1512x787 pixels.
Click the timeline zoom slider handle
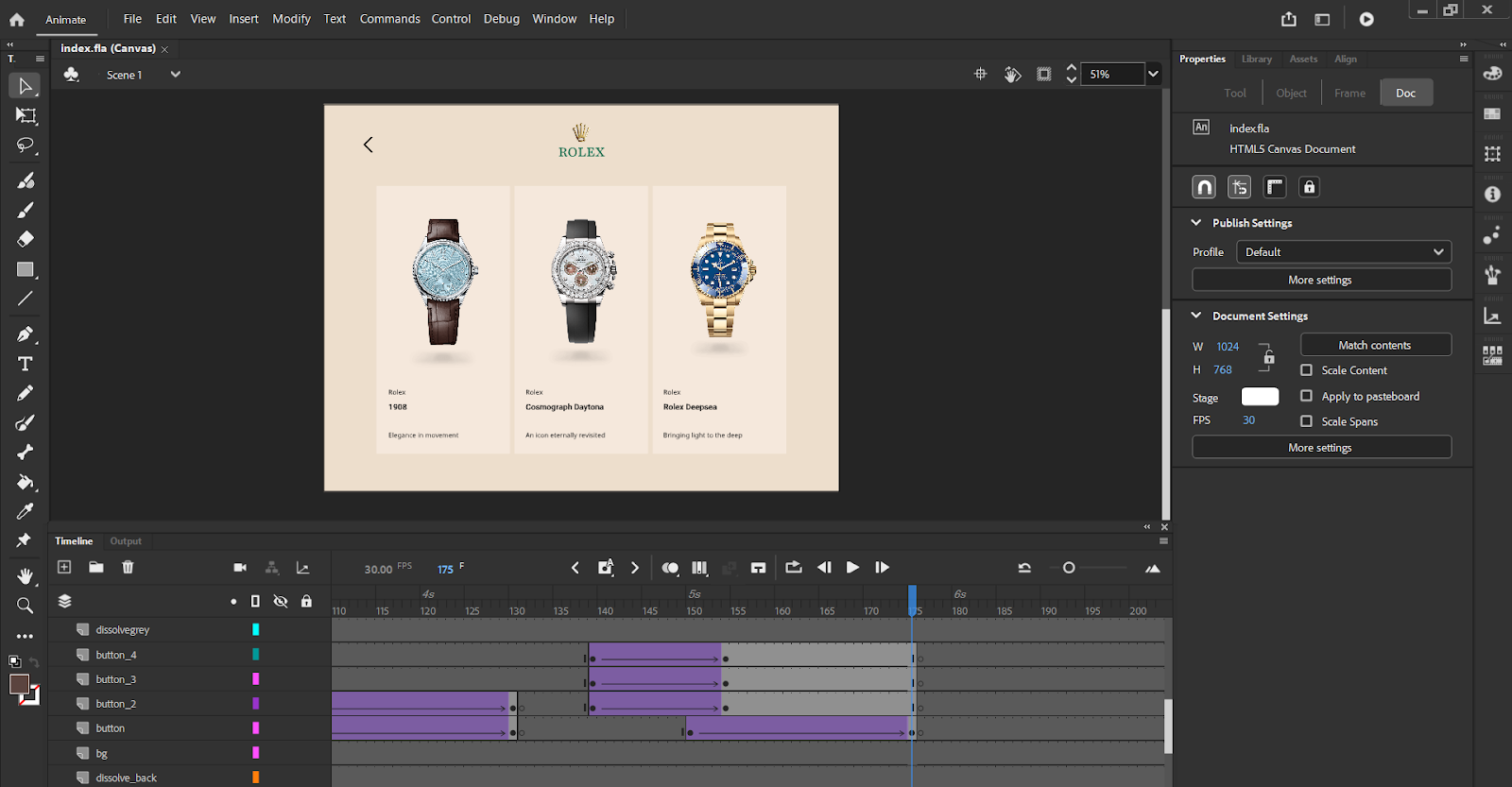pos(1069,568)
